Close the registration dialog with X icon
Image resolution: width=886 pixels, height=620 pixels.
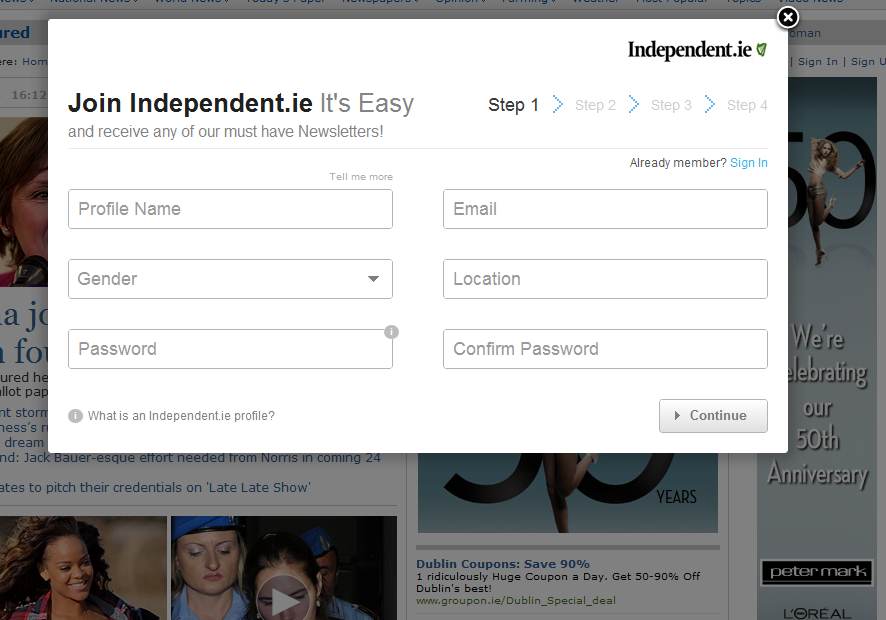coord(788,18)
